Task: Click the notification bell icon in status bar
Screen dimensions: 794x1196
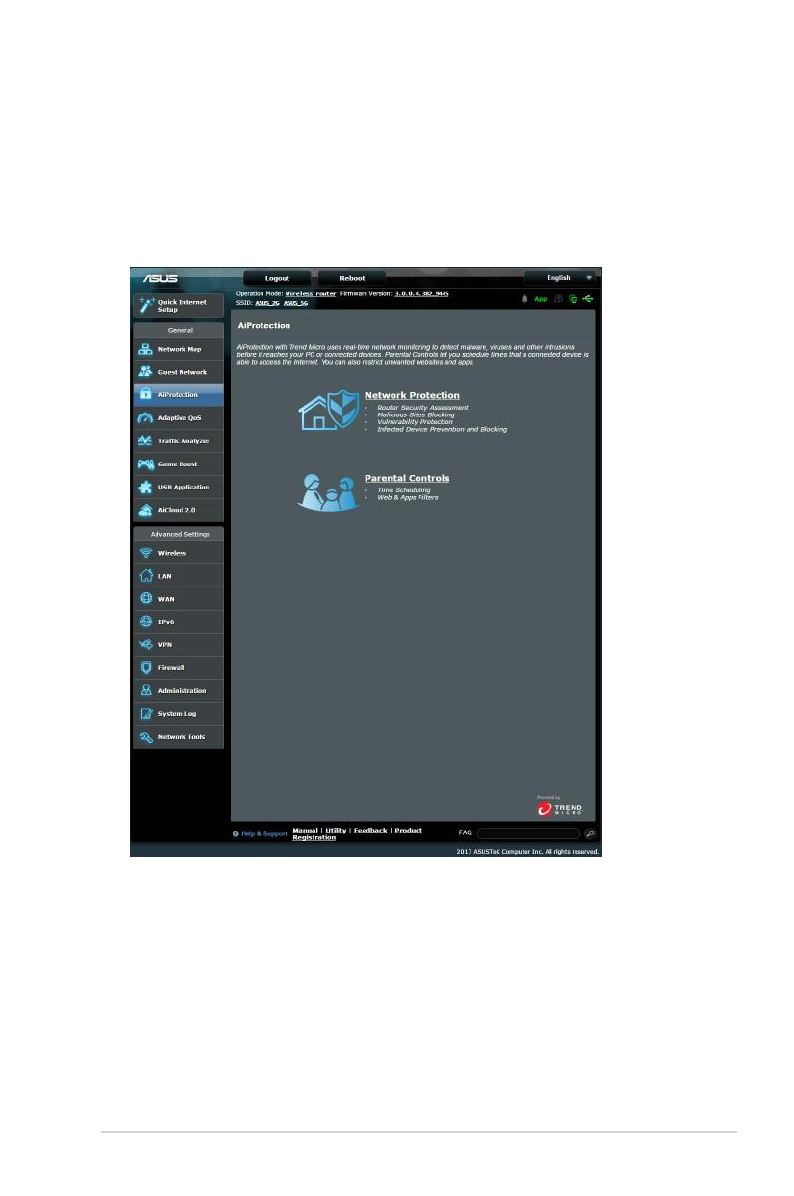Action: tap(524, 298)
